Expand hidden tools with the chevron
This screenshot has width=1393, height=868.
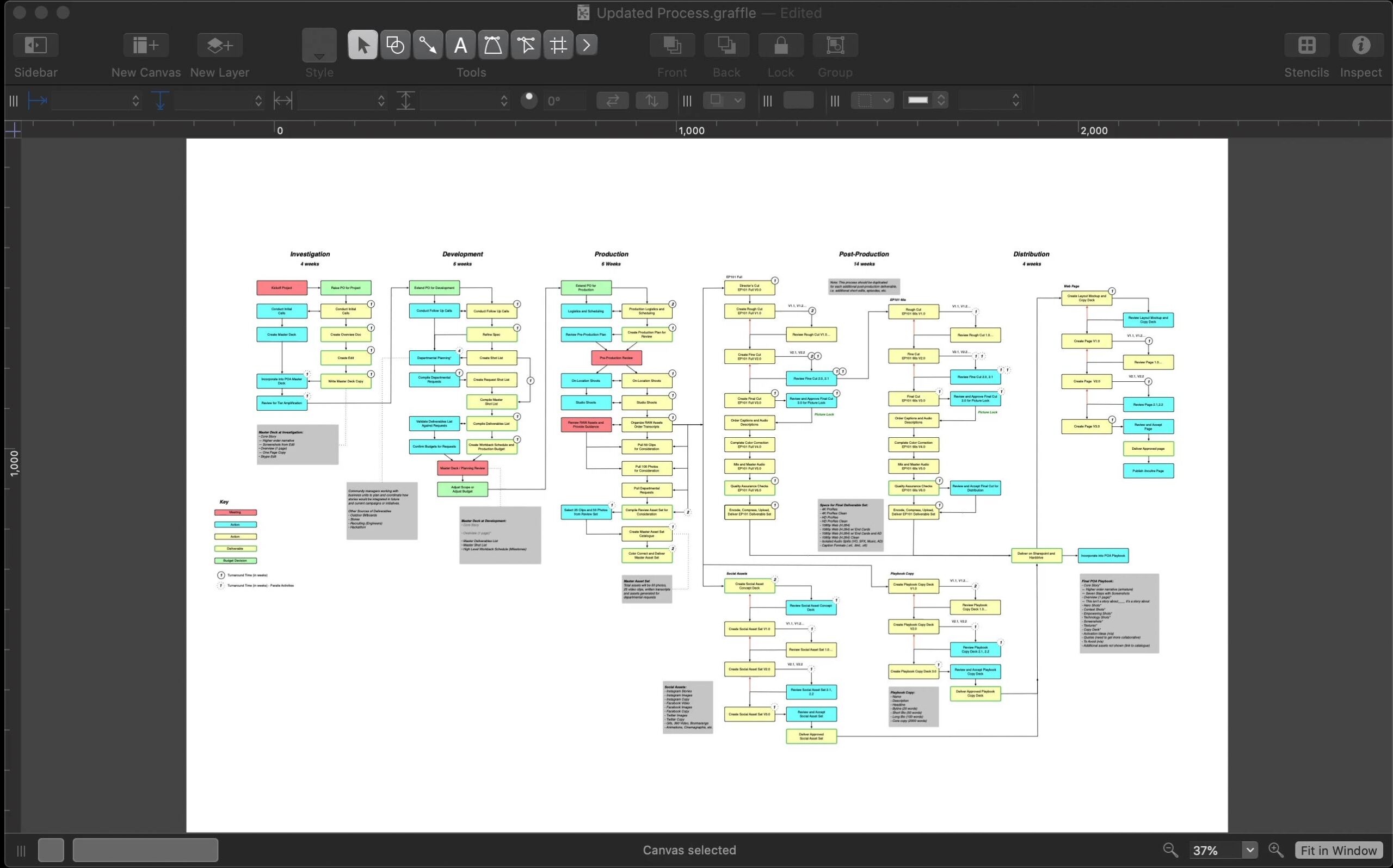click(586, 44)
